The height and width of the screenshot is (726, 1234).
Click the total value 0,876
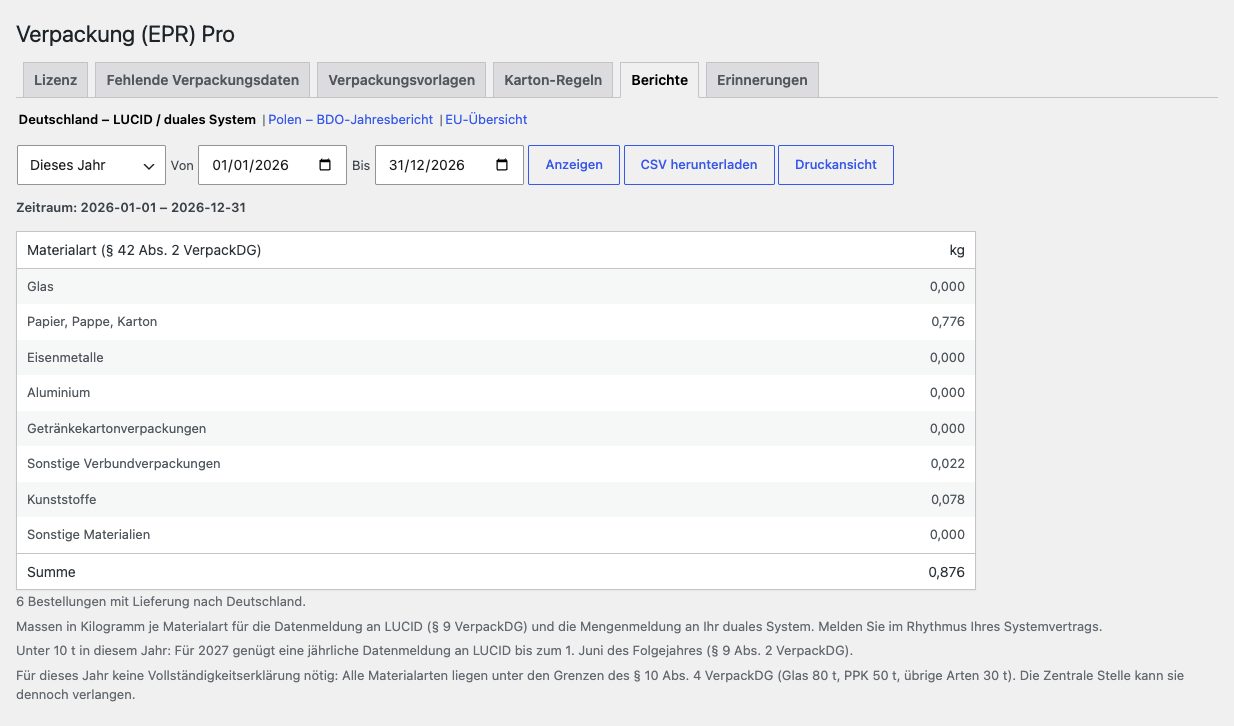[x=947, y=572]
